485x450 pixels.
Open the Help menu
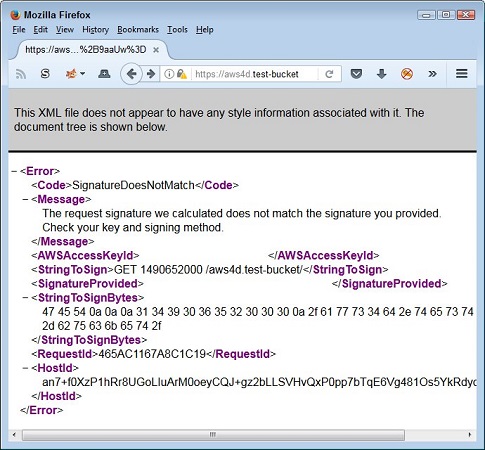coord(205,30)
